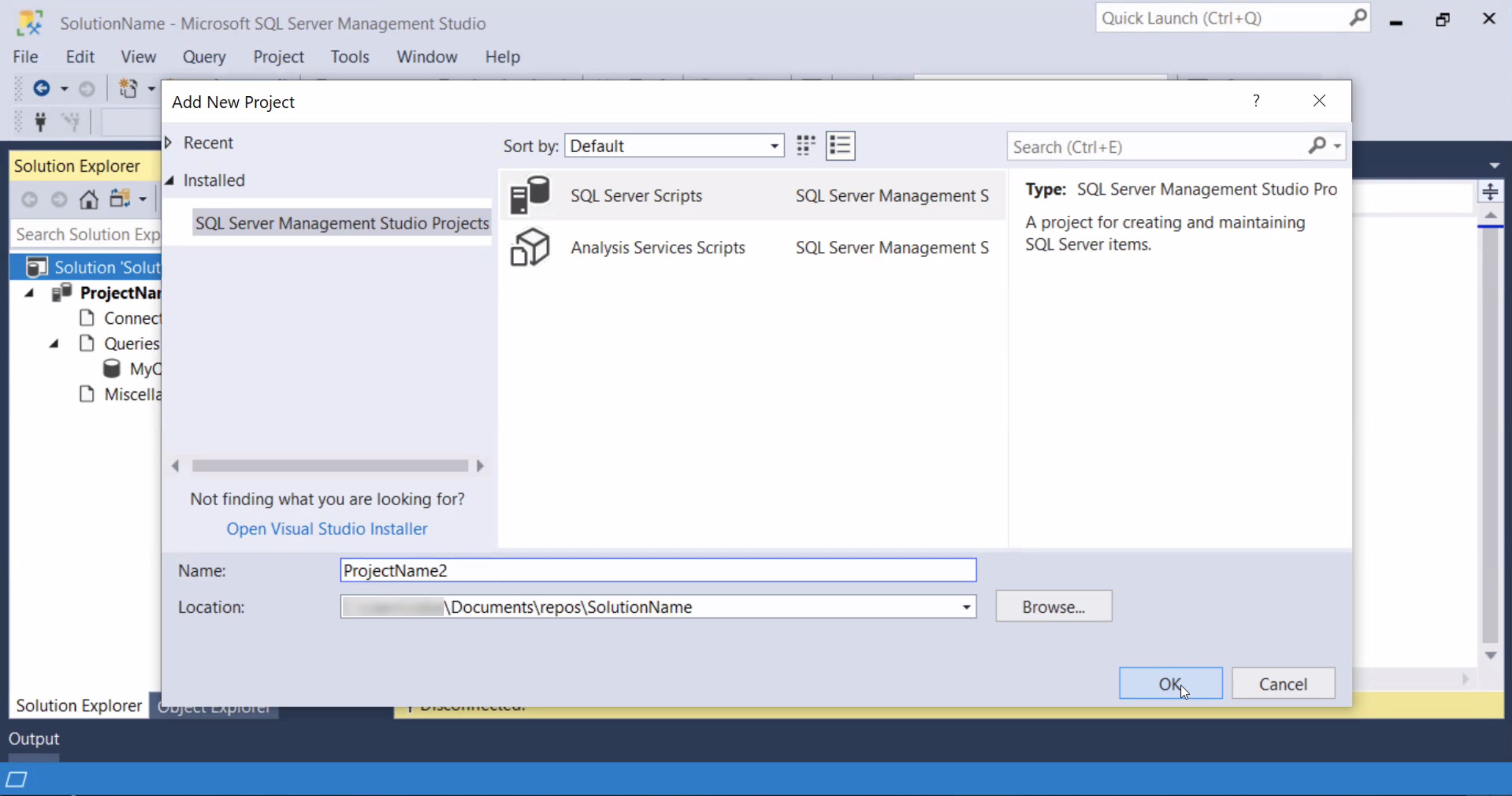Screen dimensions: 1512x796
Task: Open the Query menu
Action: 204,56
